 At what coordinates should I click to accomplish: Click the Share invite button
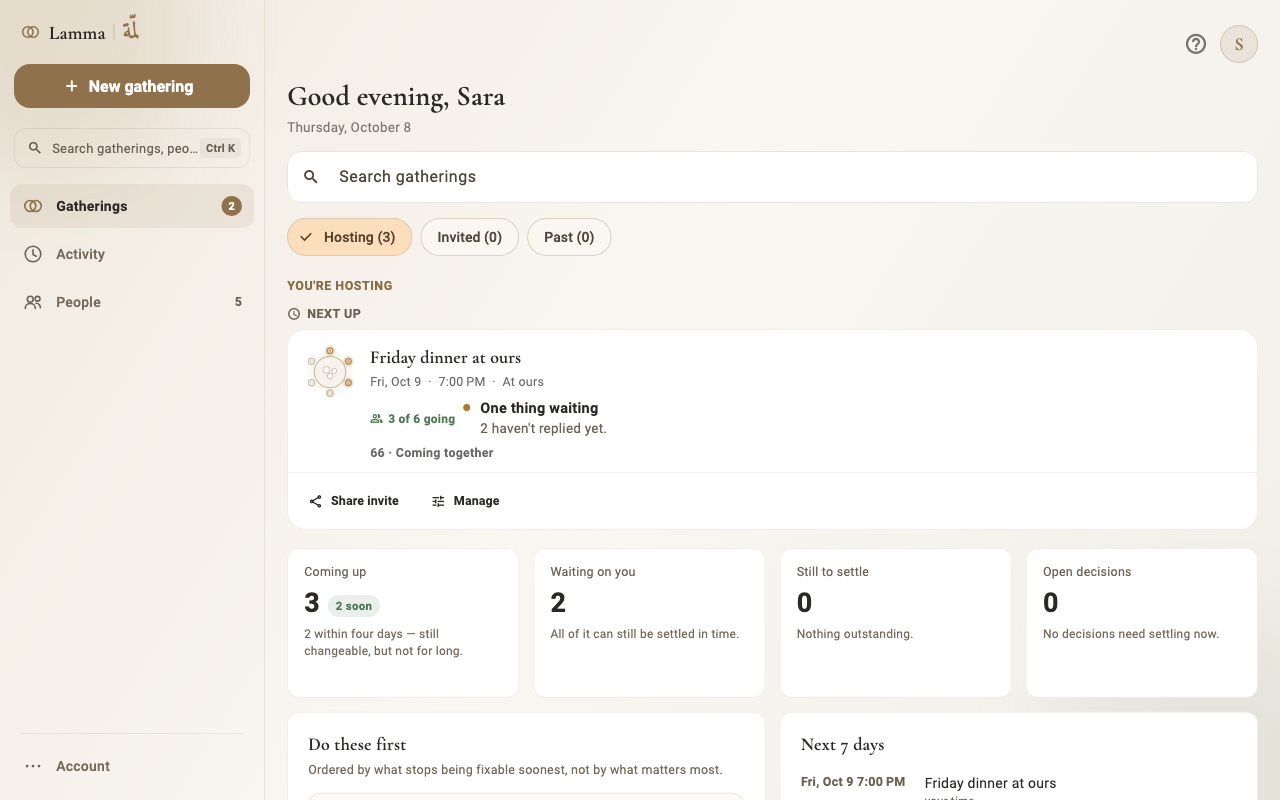(x=354, y=501)
